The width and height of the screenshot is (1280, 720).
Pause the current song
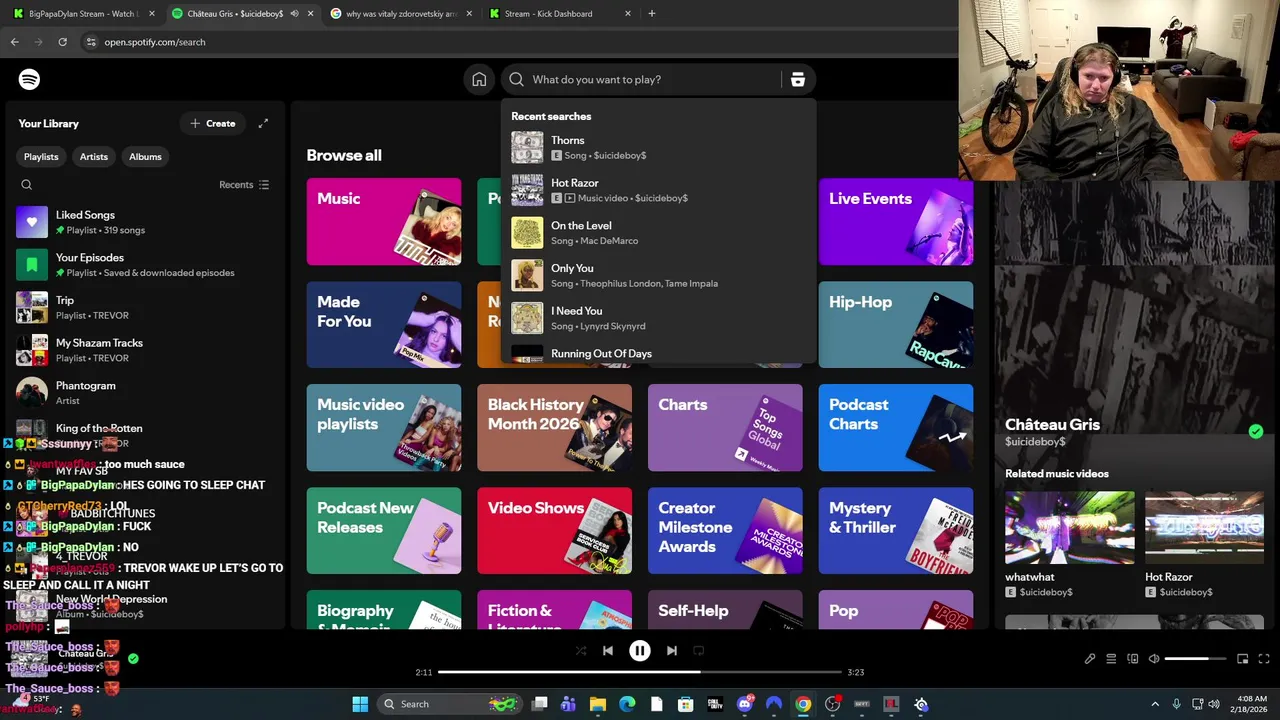coord(640,650)
